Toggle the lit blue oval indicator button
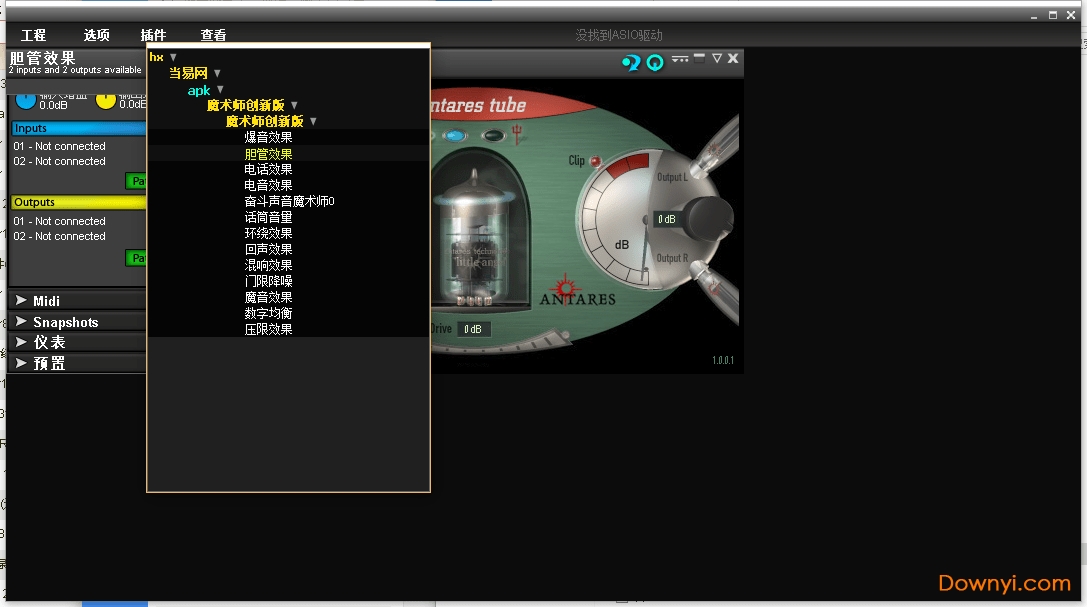The height and width of the screenshot is (607, 1087). [x=456, y=136]
